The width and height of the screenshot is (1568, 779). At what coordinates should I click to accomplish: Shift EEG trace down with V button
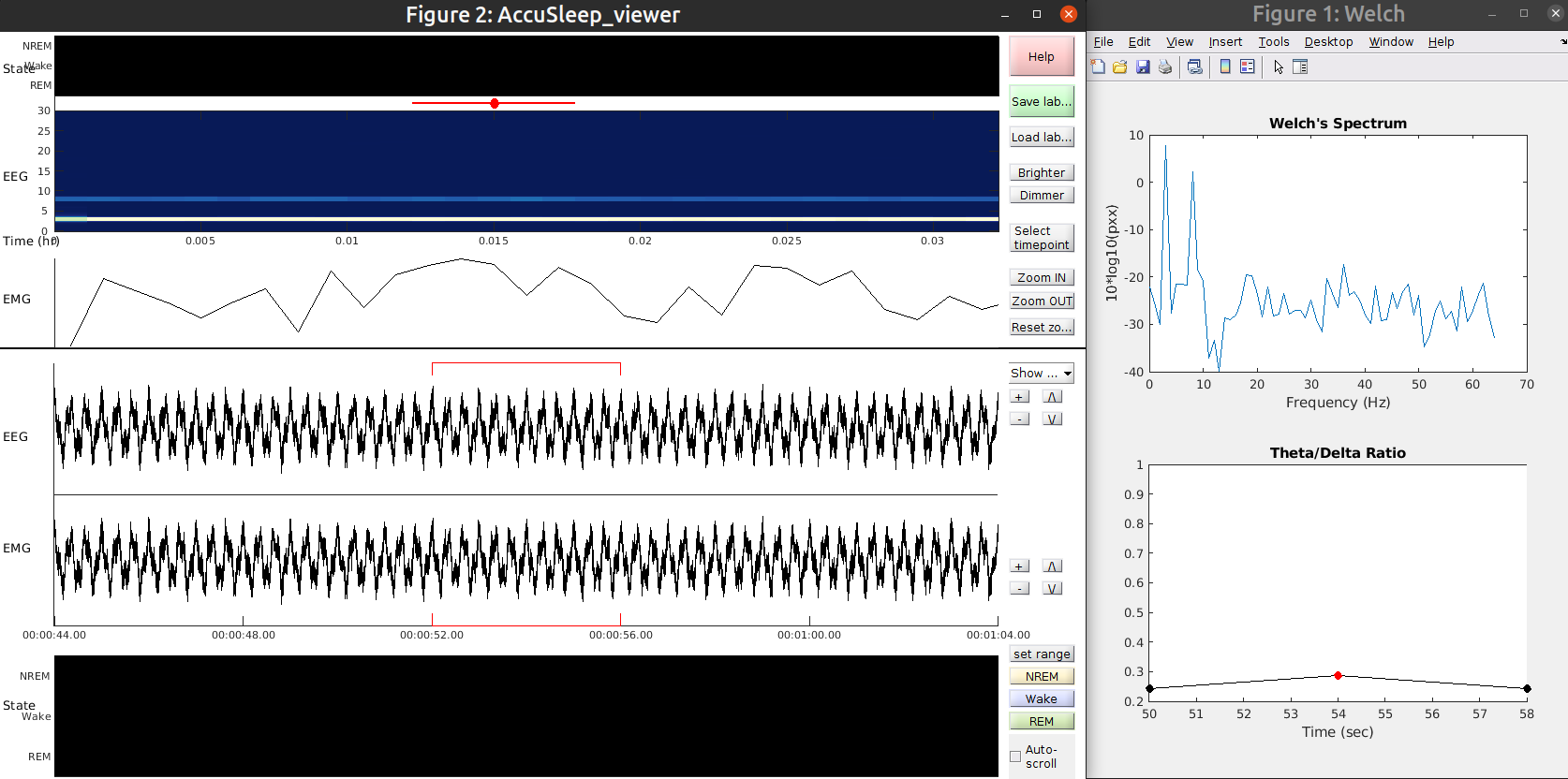(1052, 419)
